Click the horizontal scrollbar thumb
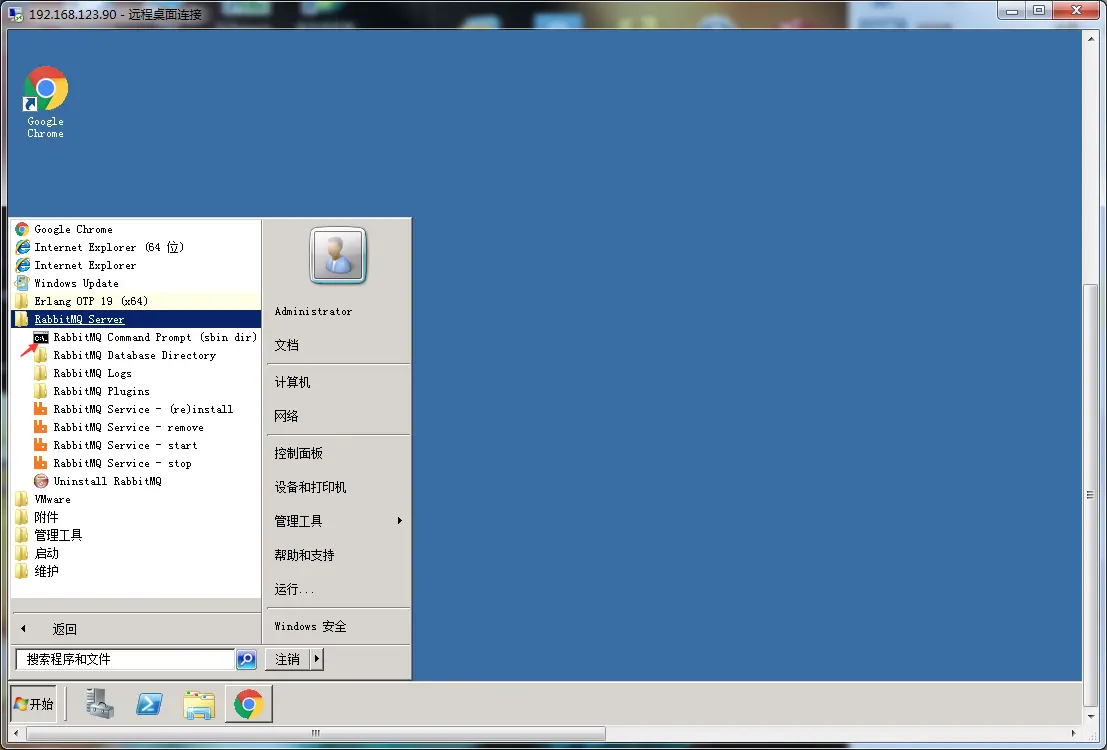The image size is (1107, 750). (316, 733)
